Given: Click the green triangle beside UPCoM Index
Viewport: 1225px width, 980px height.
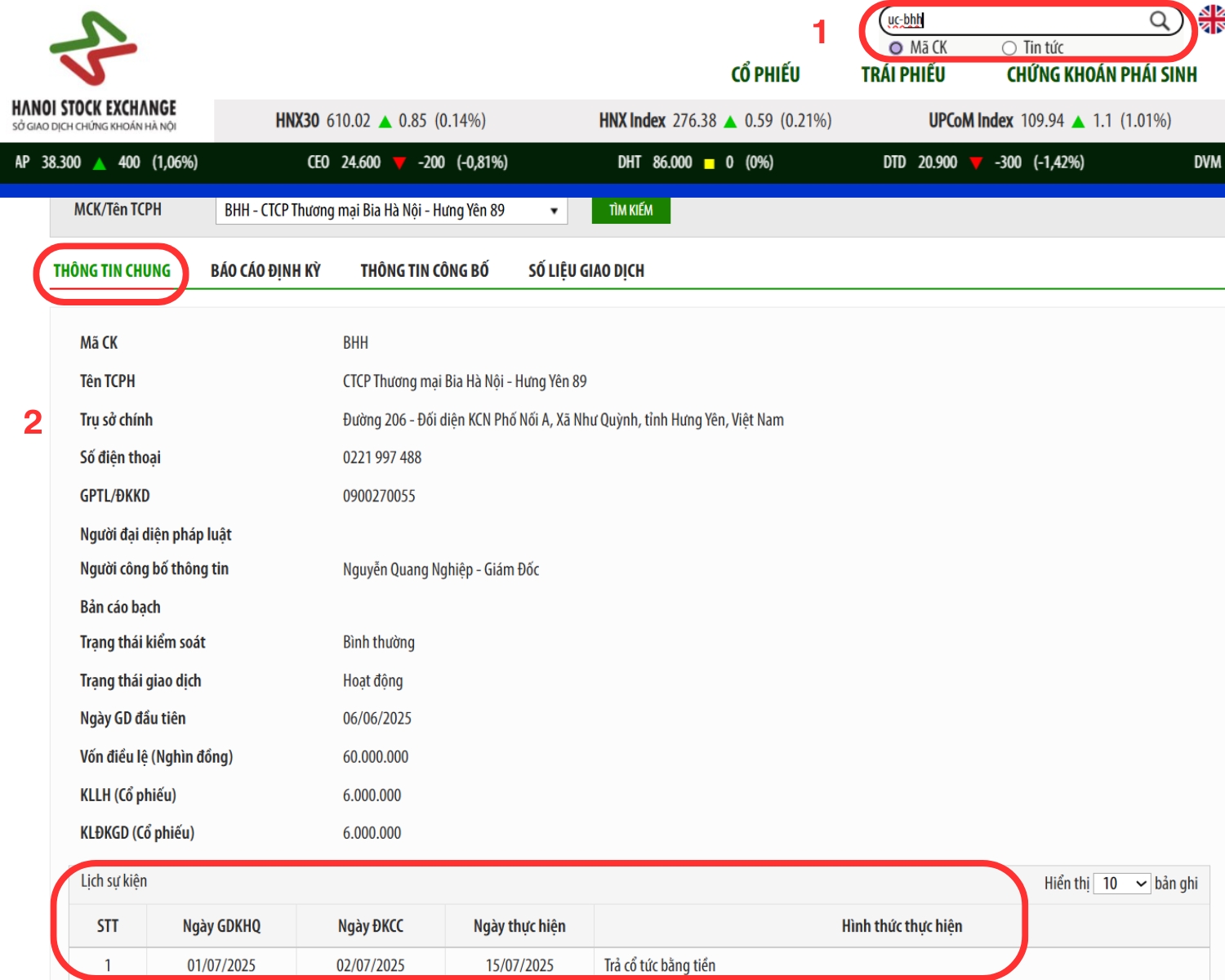Looking at the screenshot, I should (x=1078, y=122).
